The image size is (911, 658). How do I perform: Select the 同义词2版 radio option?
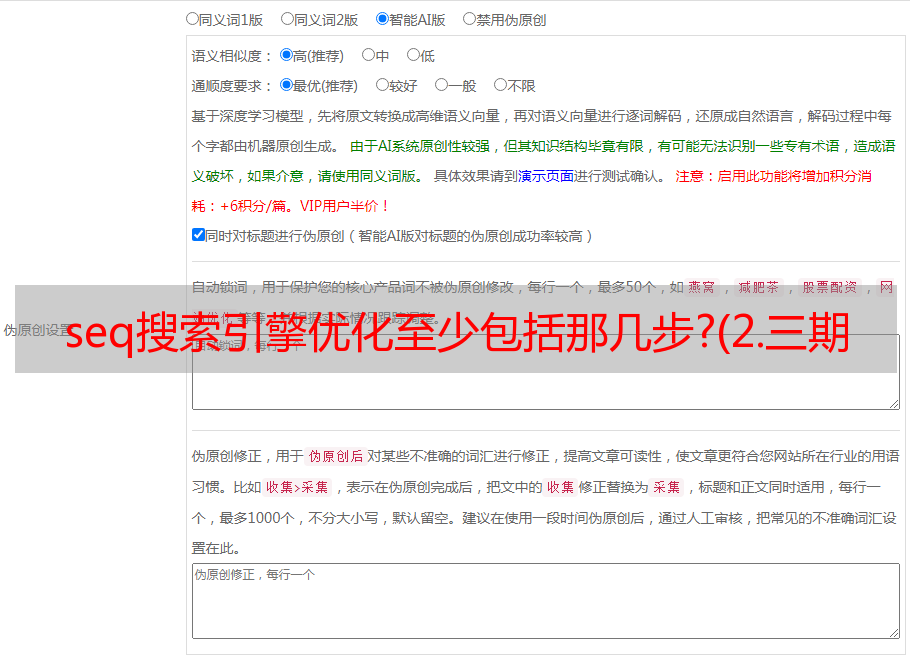point(287,19)
